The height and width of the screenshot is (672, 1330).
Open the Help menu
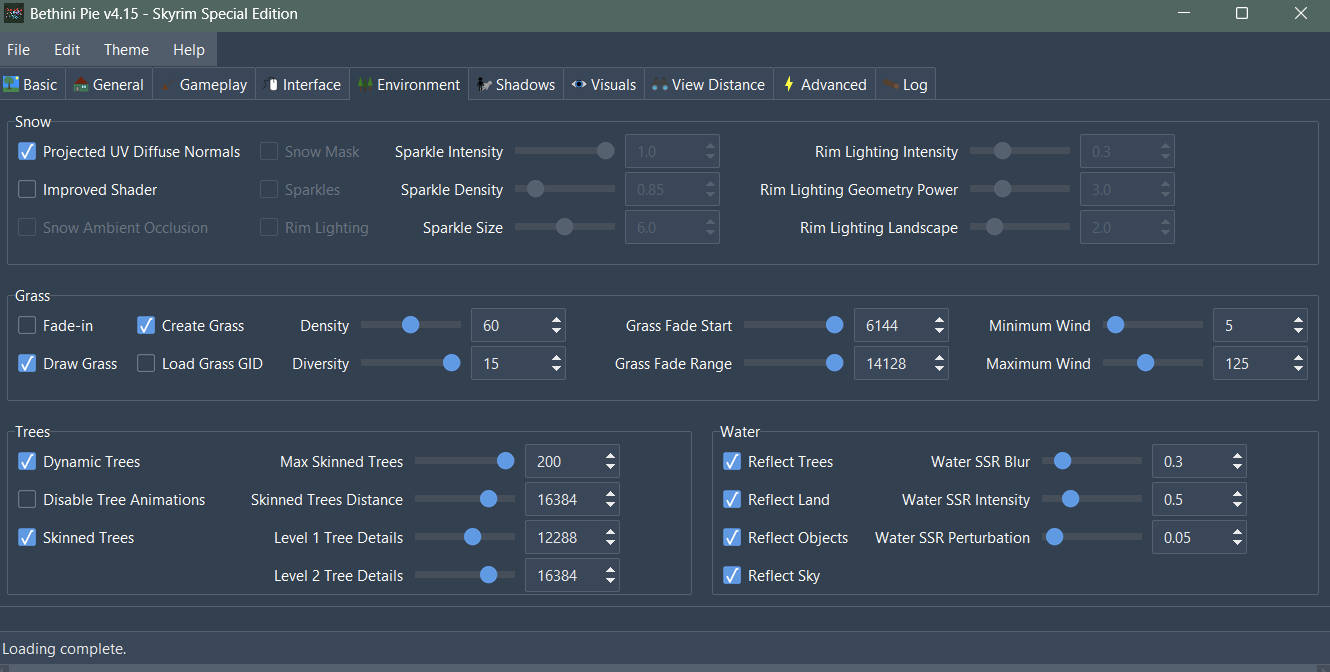coord(188,50)
